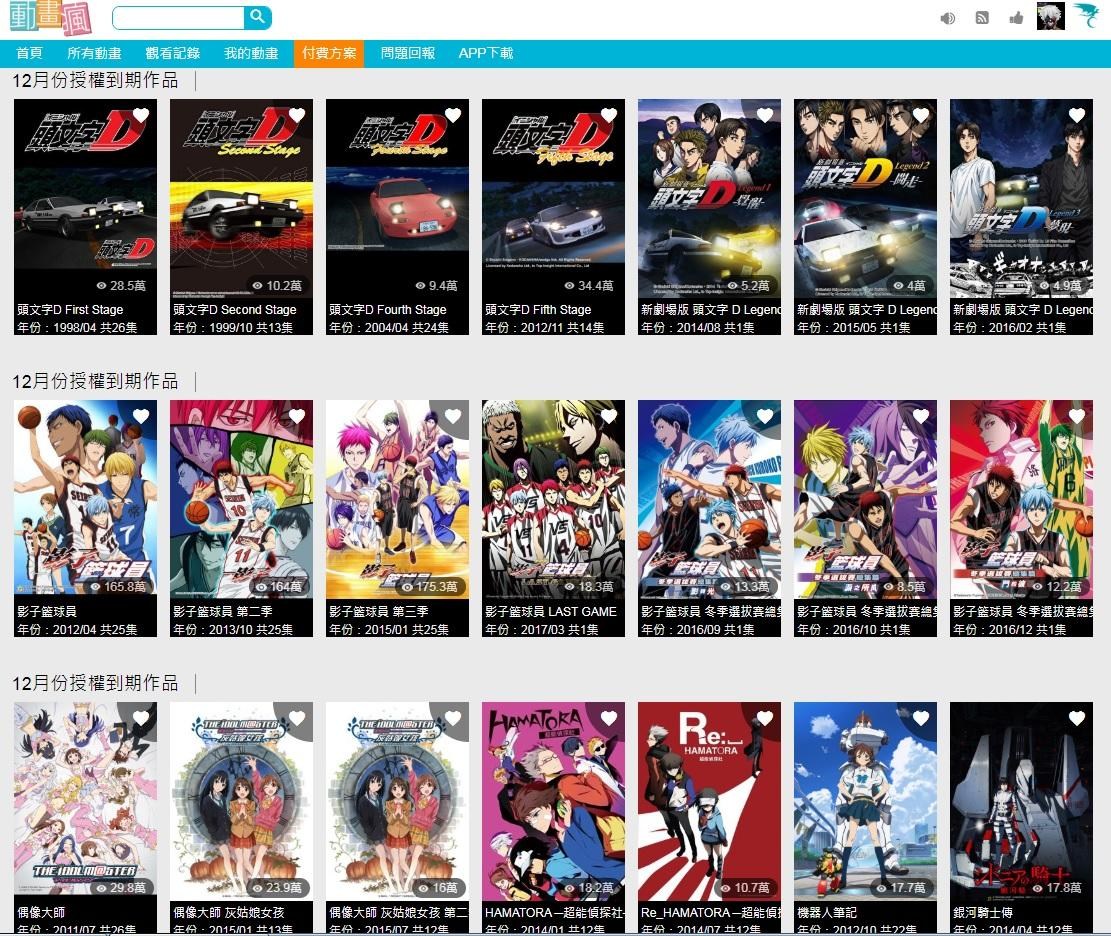Favorite 頭文字D First Stage with its heart
This screenshot has height=936, width=1111.
pos(141,115)
